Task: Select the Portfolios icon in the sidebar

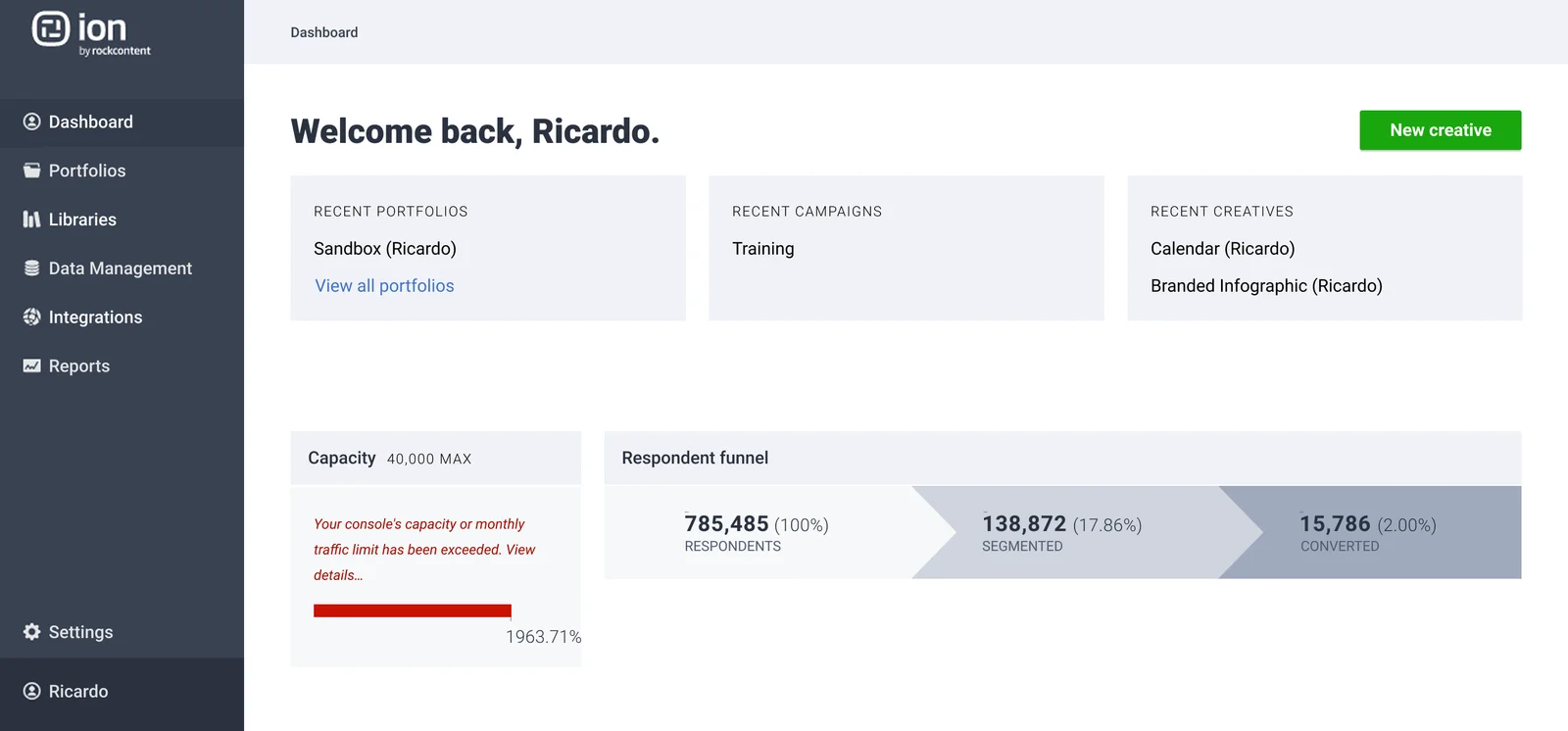Action: pyautogui.click(x=32, y=171)
